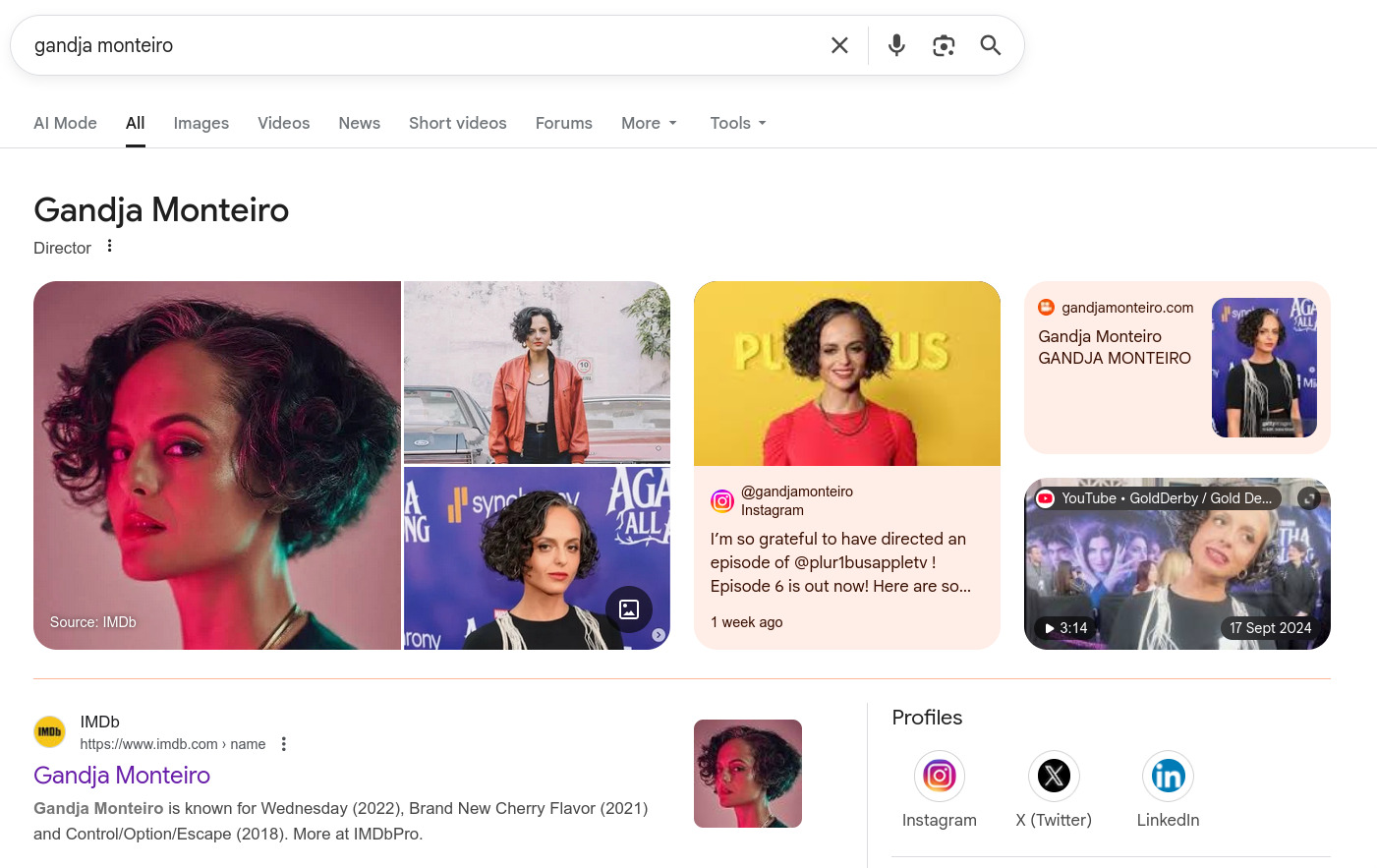
Task: Click the Director subtitle text
Action: pyautogui.click(x=62, y=248)
